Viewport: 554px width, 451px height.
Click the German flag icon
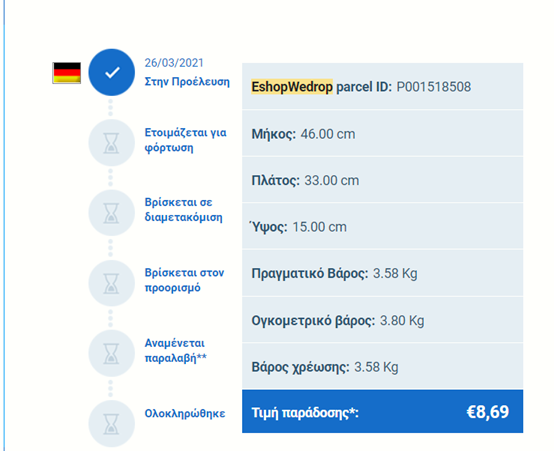tap(67, 73)
